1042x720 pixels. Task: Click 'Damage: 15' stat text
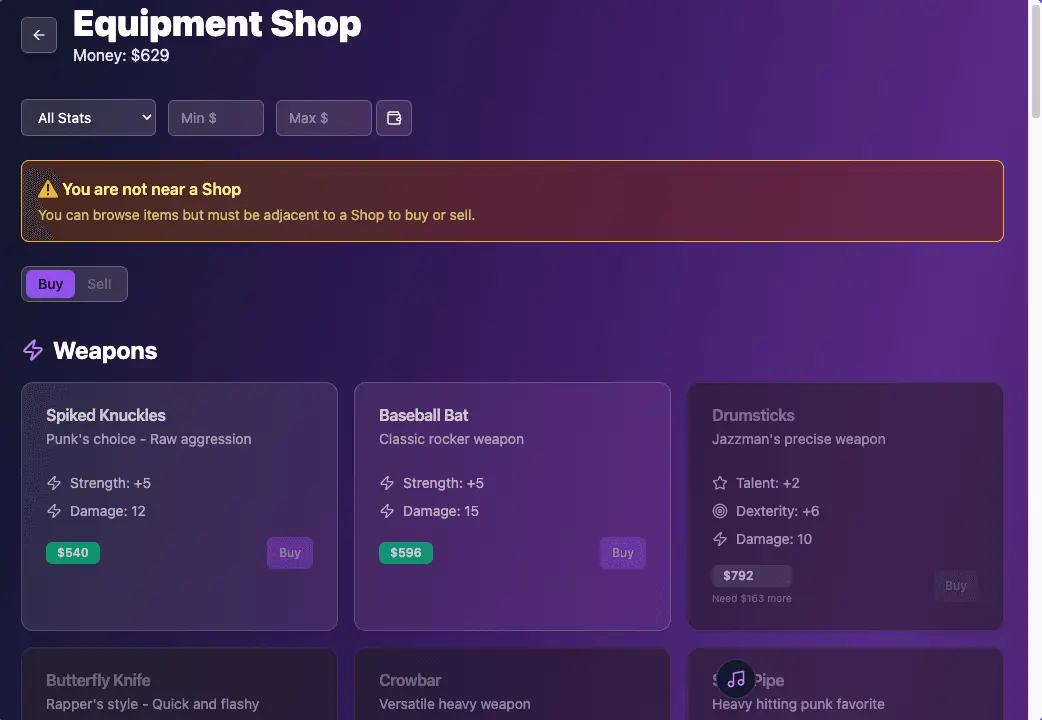[x=441, y=511]
